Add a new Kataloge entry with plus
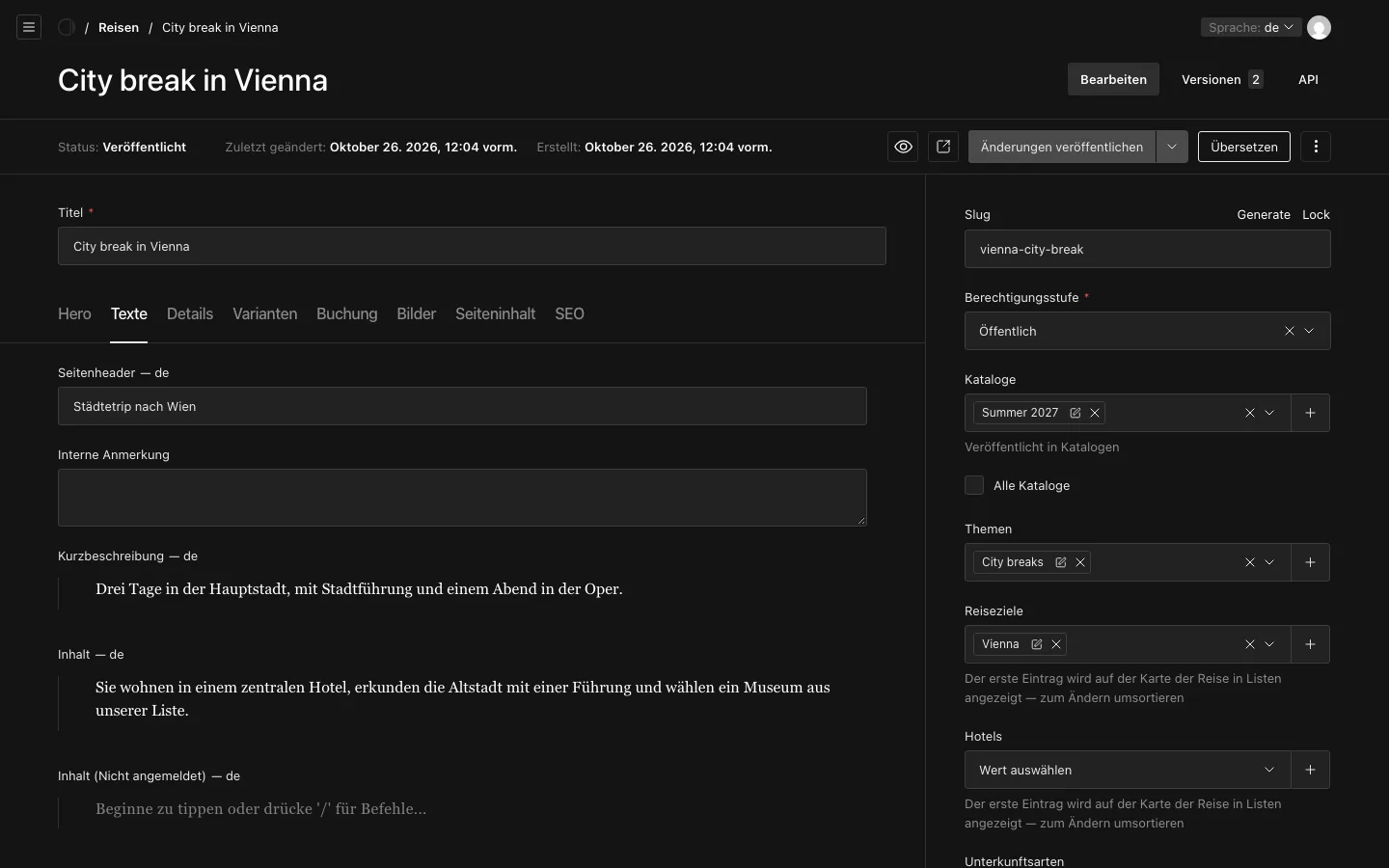 1310,413
